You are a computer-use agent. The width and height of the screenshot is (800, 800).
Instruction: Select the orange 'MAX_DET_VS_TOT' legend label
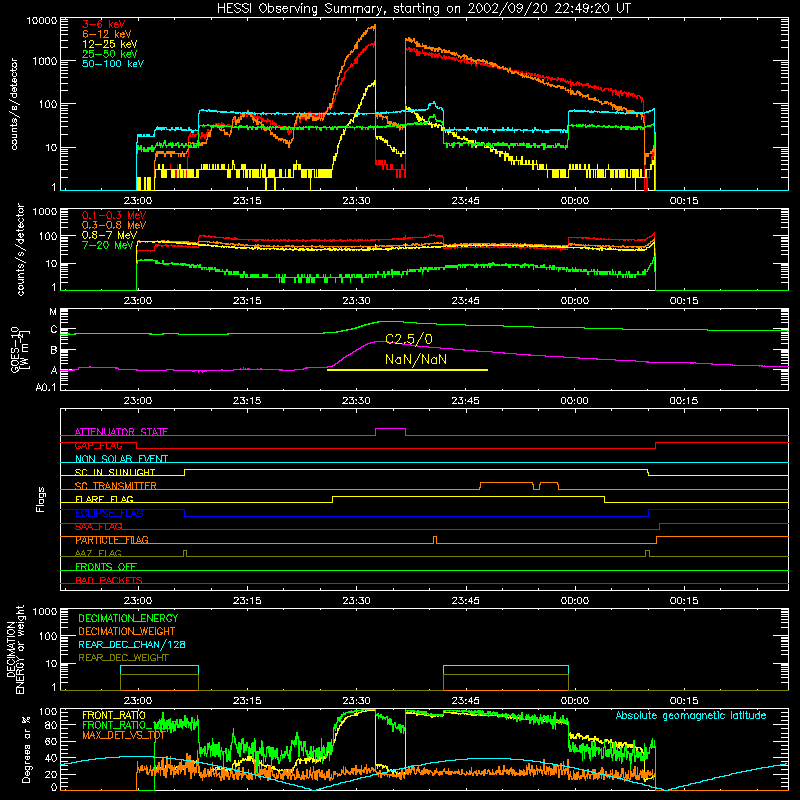(x=123, y=735)
